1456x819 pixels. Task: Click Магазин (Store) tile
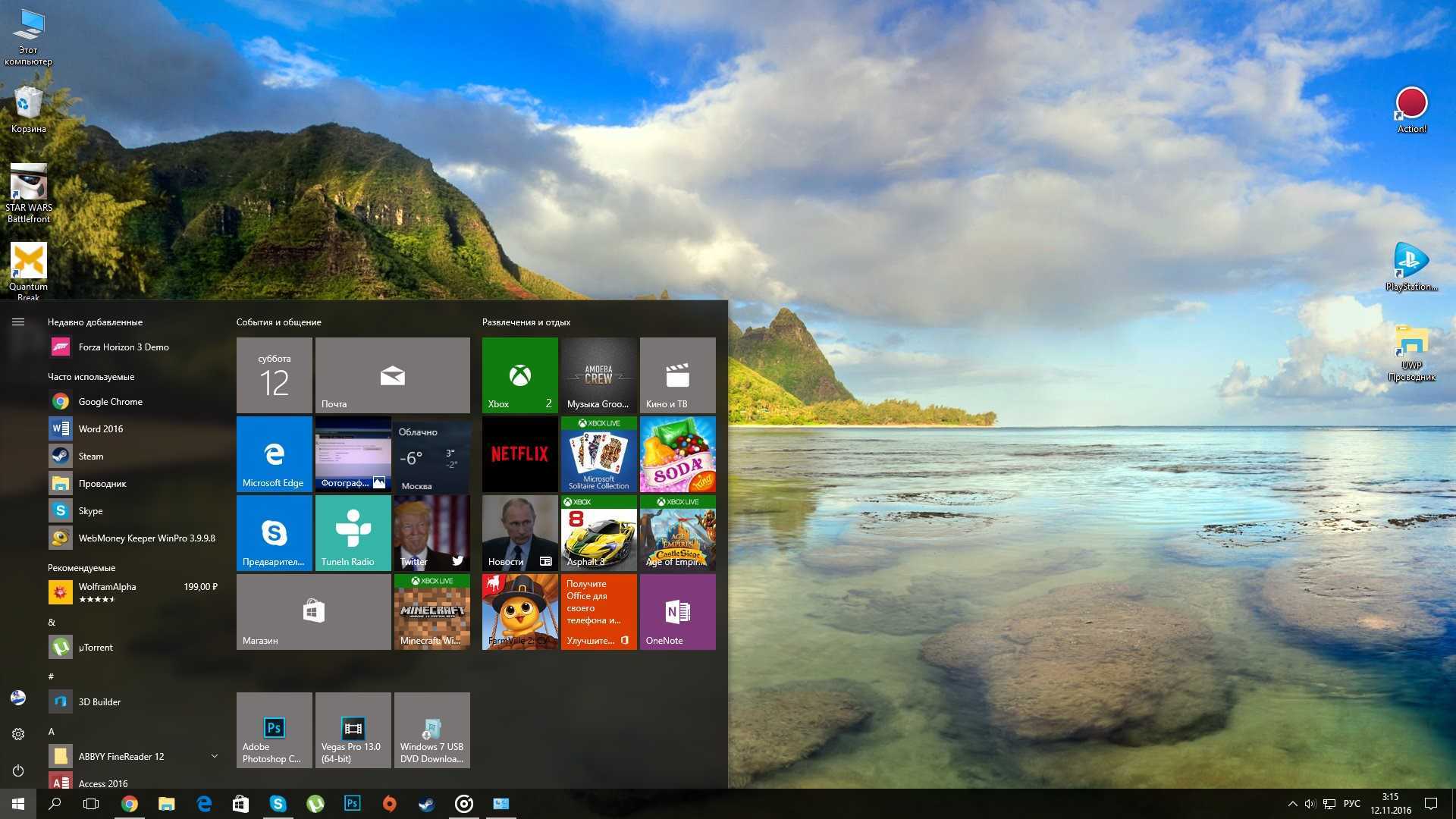314,610
